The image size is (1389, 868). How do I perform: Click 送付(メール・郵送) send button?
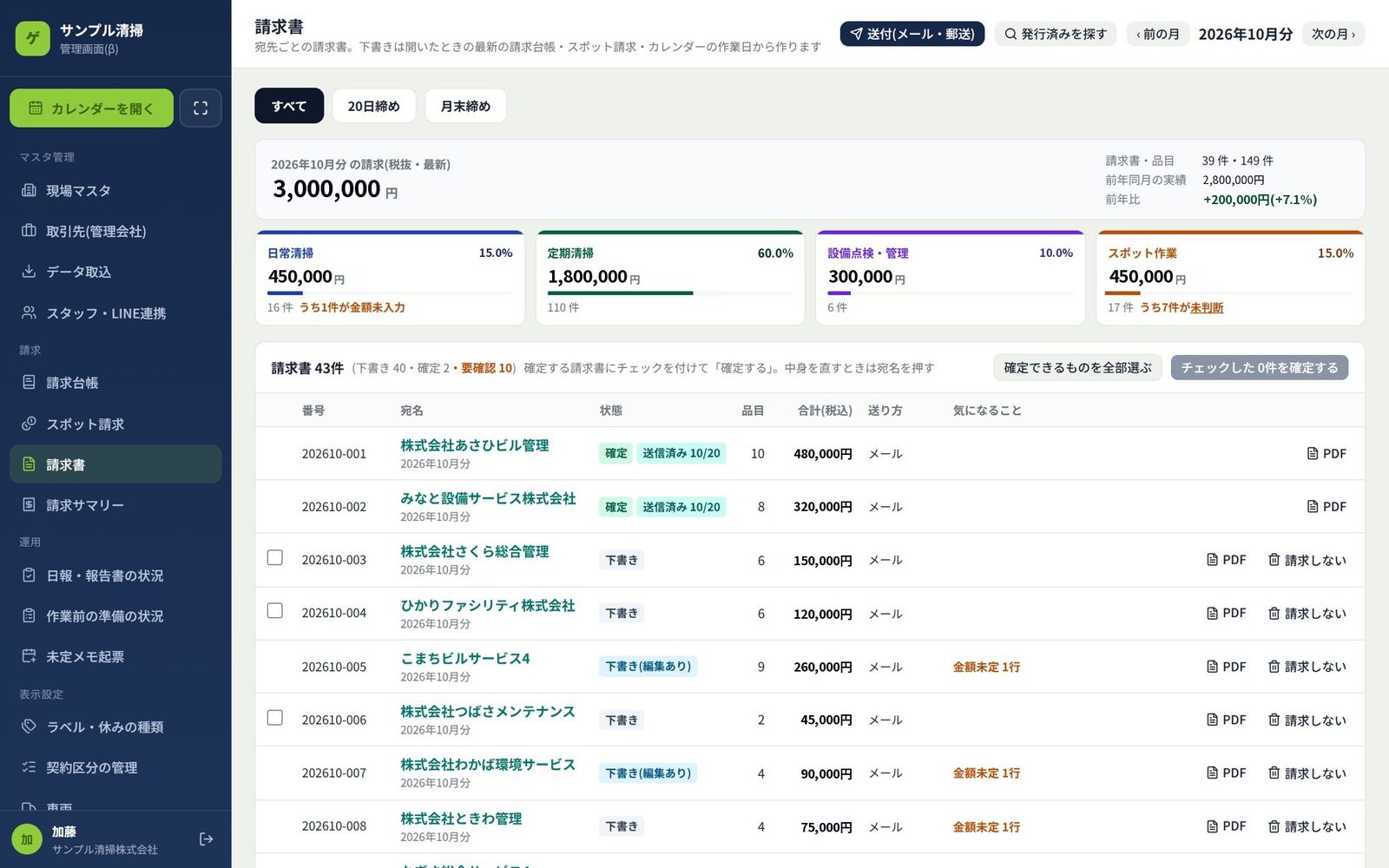click(912, 34)
